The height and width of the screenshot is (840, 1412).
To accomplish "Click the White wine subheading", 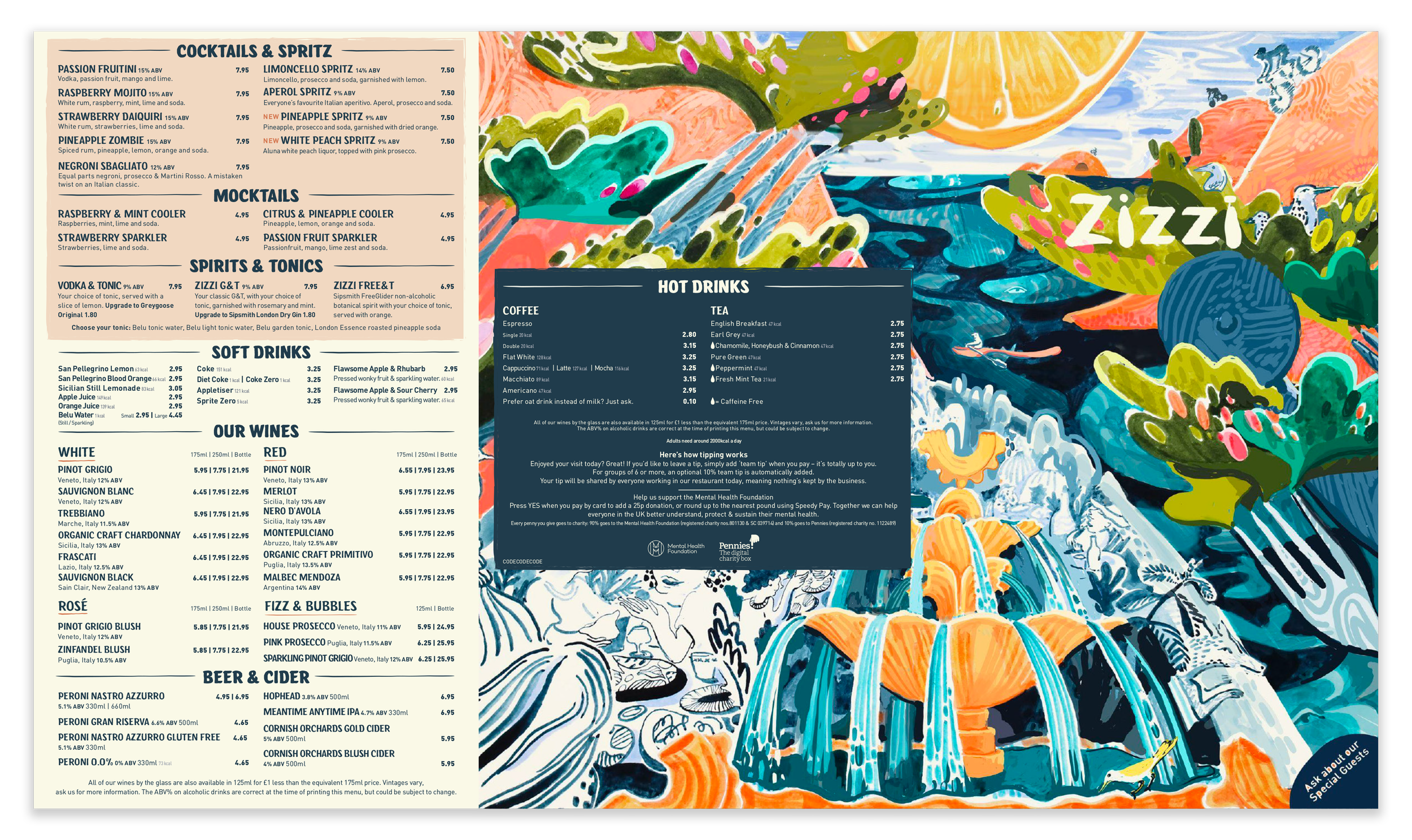I will pos(76,452).
